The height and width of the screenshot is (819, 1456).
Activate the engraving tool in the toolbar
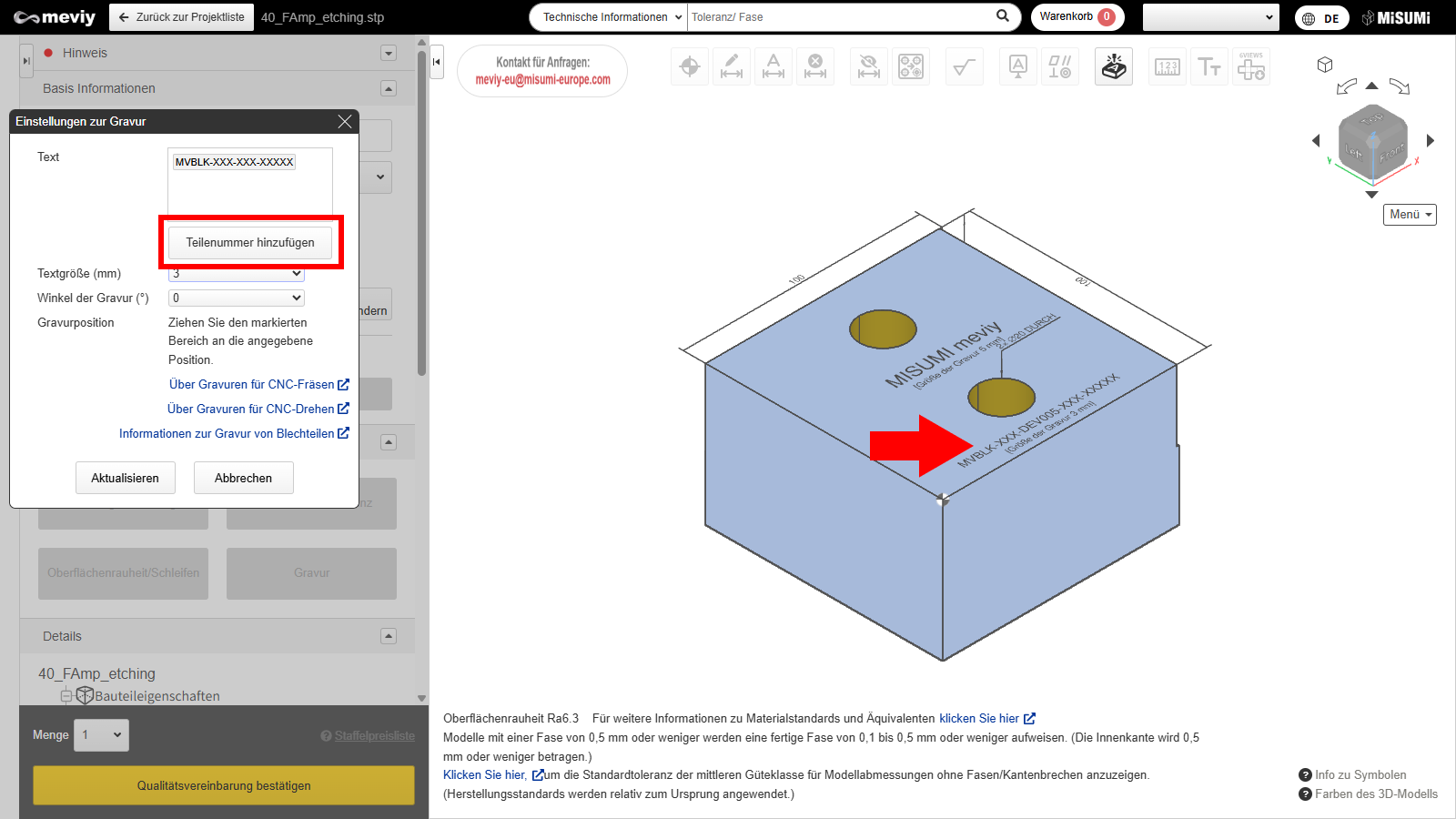click(1114, 66)
